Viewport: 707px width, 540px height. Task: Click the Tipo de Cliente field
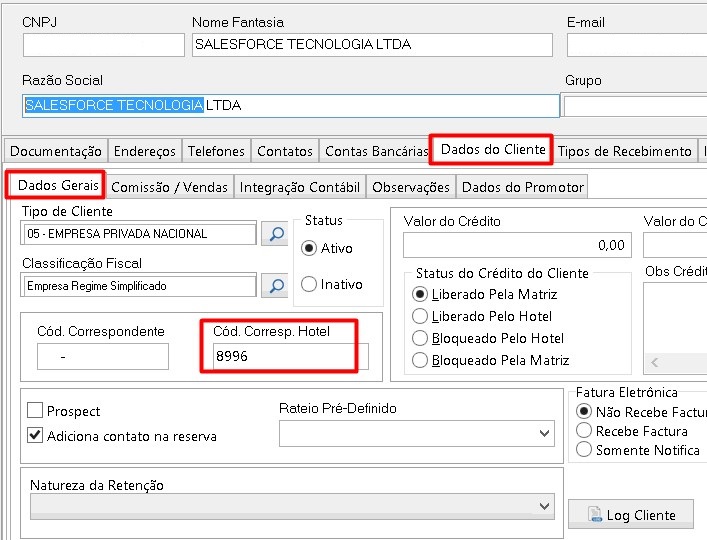point(138,233)
